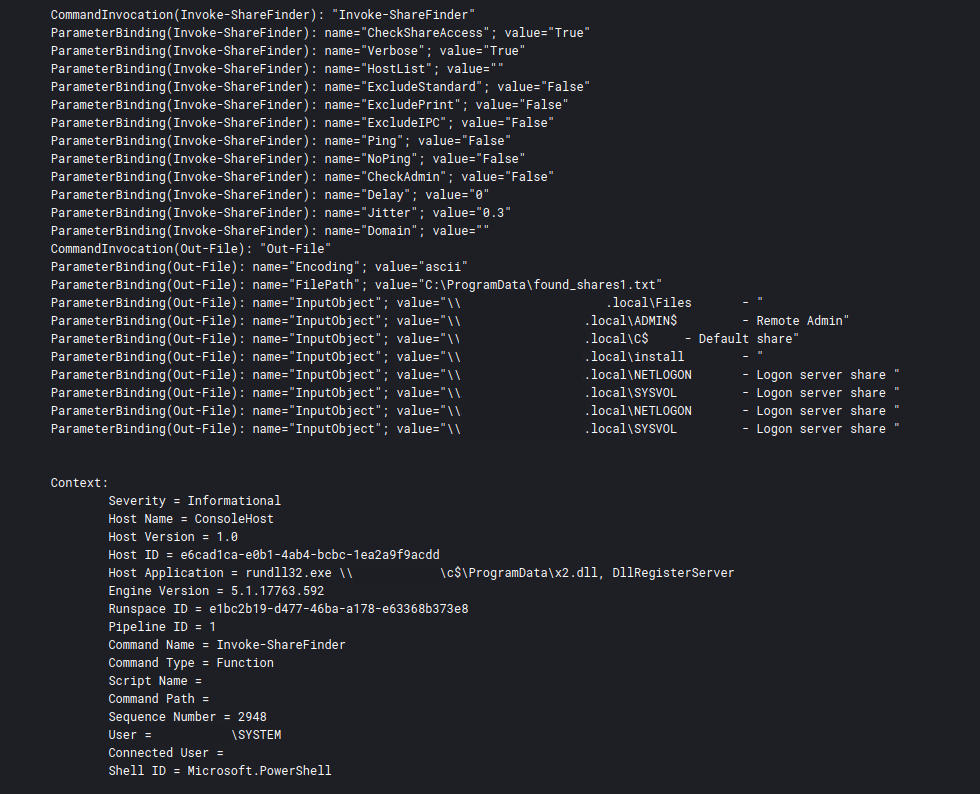
Task: Click the C$ Default share line
Action: [425, 339]
